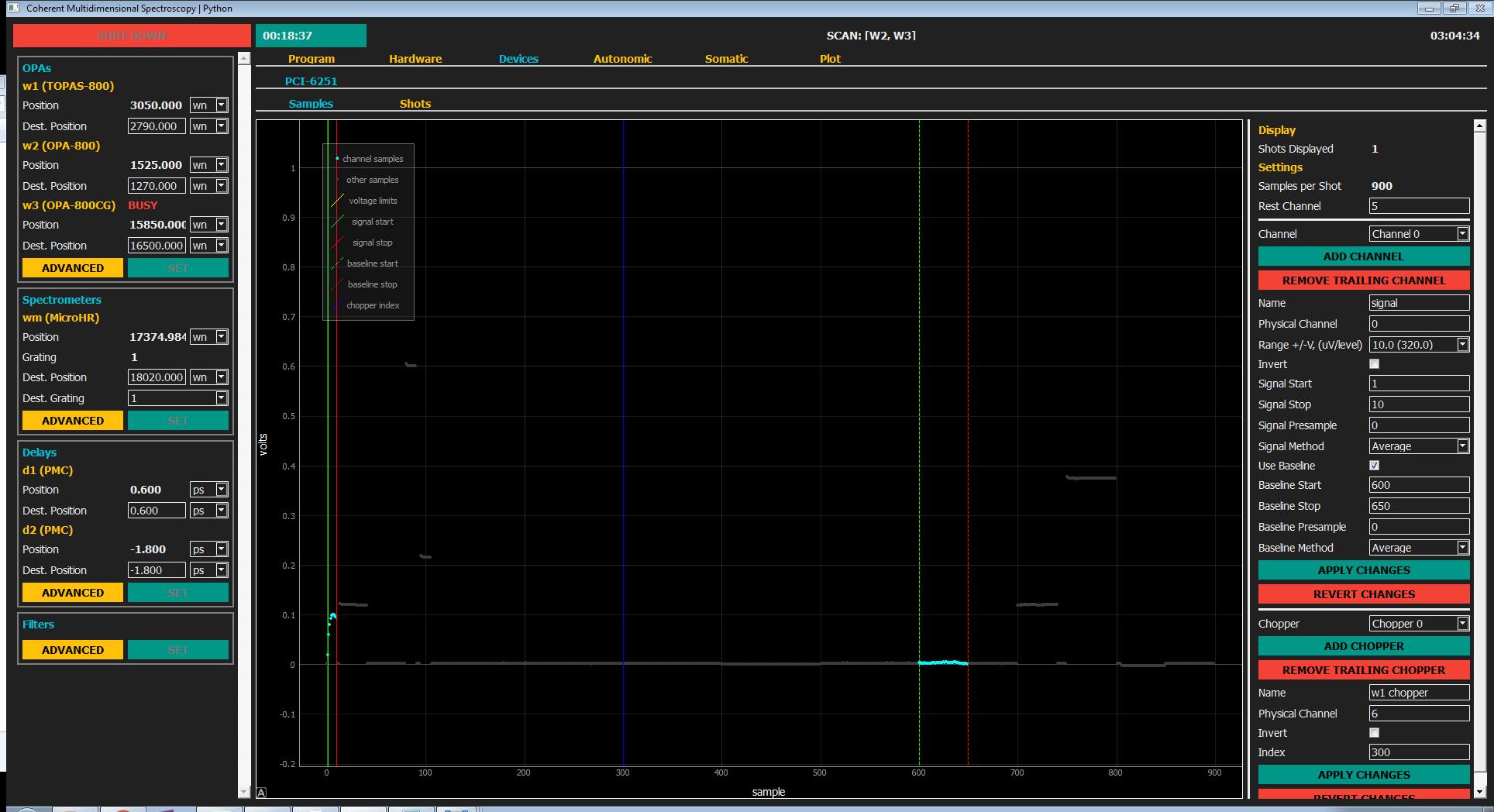This screenshot has width=1494, height=812.
Task: Switch to the Shots tab
Action: [415, 104]
